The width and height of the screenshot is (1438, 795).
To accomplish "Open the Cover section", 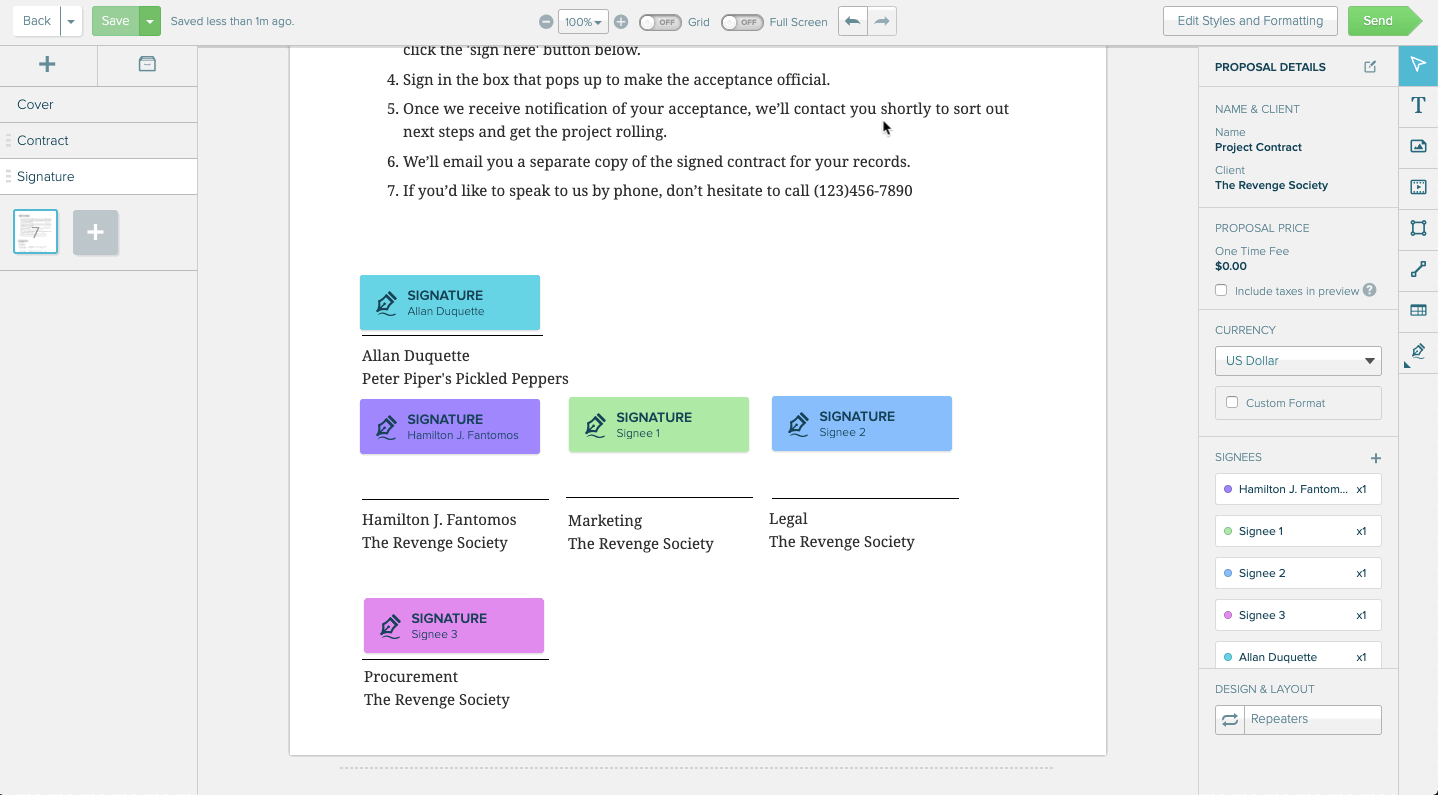I will click(x=98, y=105).
